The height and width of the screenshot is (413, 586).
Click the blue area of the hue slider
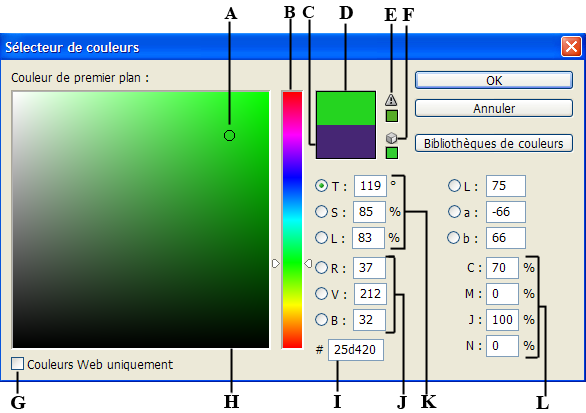tap(292, 178)
